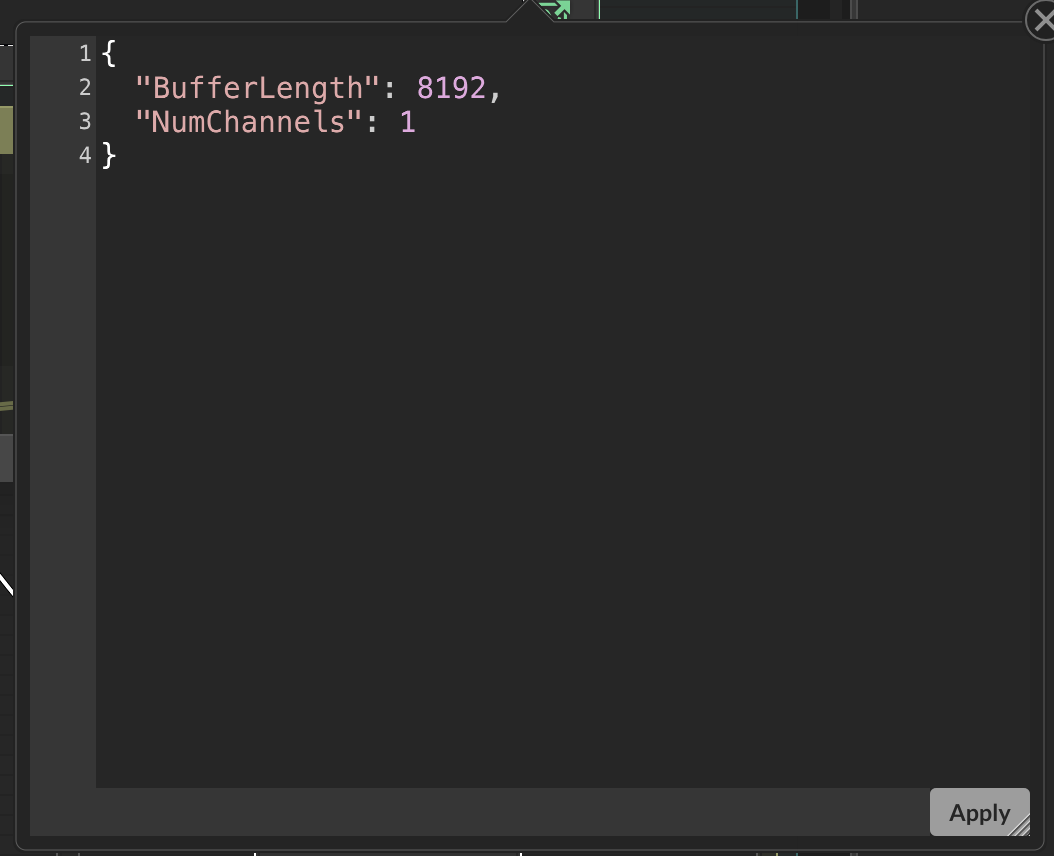Click the Apply button
This screenshot has width=1054, height=856.
(979, 812)
